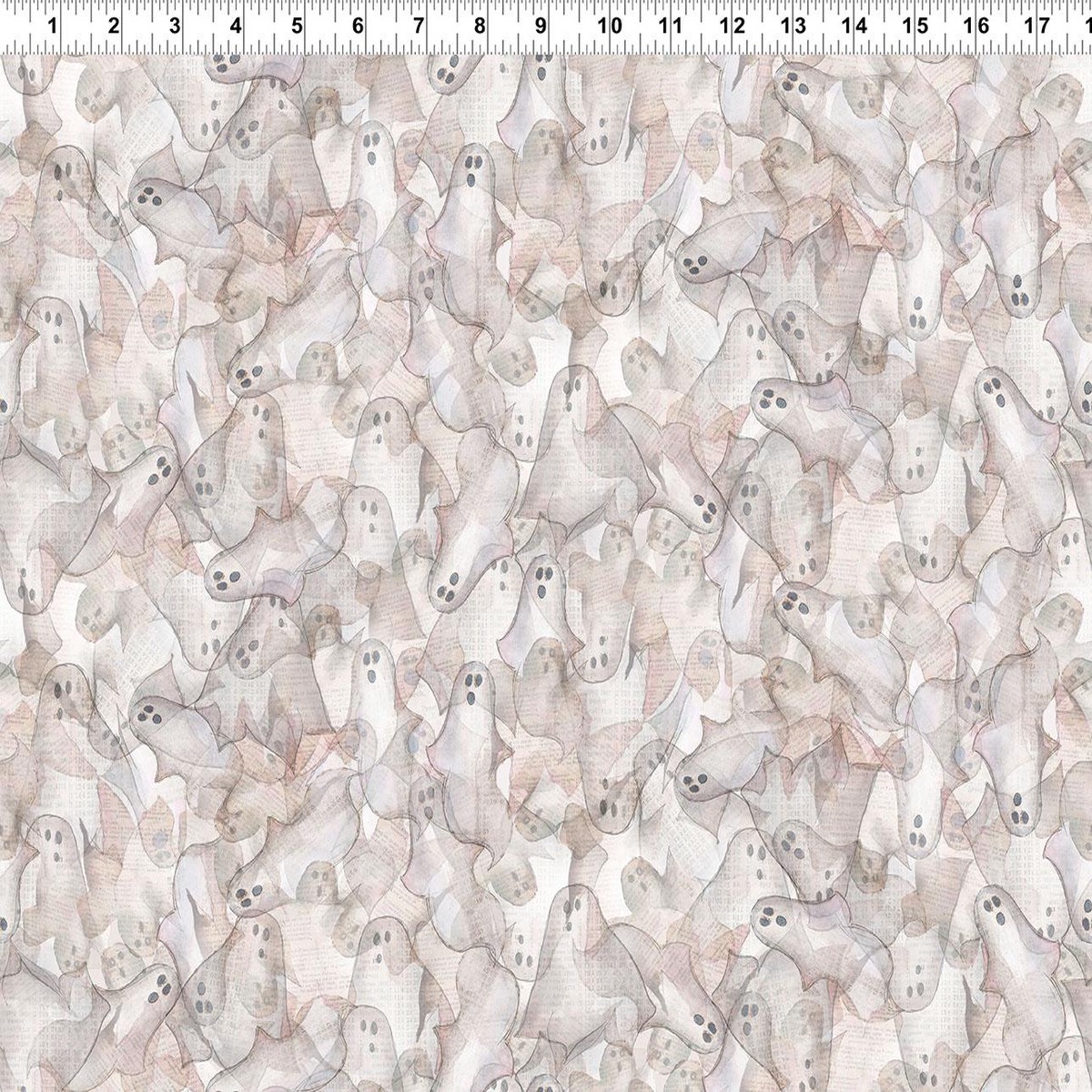Select the ruler number 14

pos(854,27)
